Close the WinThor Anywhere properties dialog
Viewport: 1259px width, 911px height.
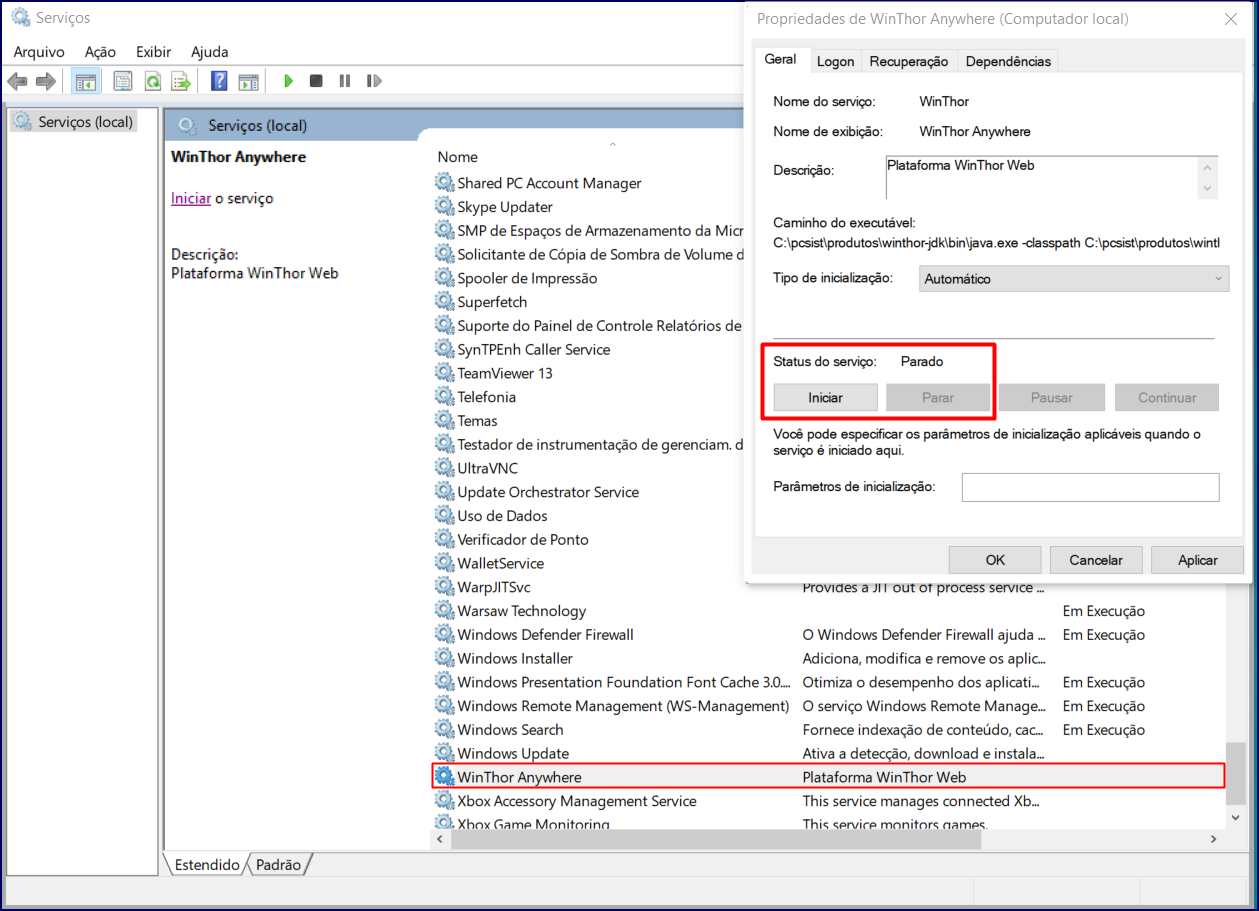[1229, 19]
